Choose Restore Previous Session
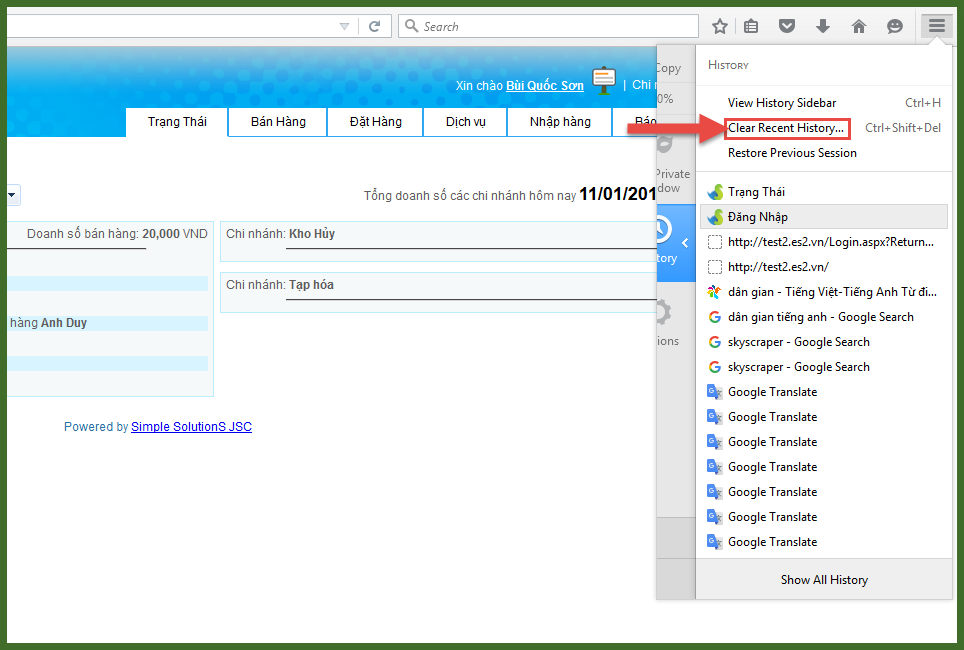 pos(792,153)
